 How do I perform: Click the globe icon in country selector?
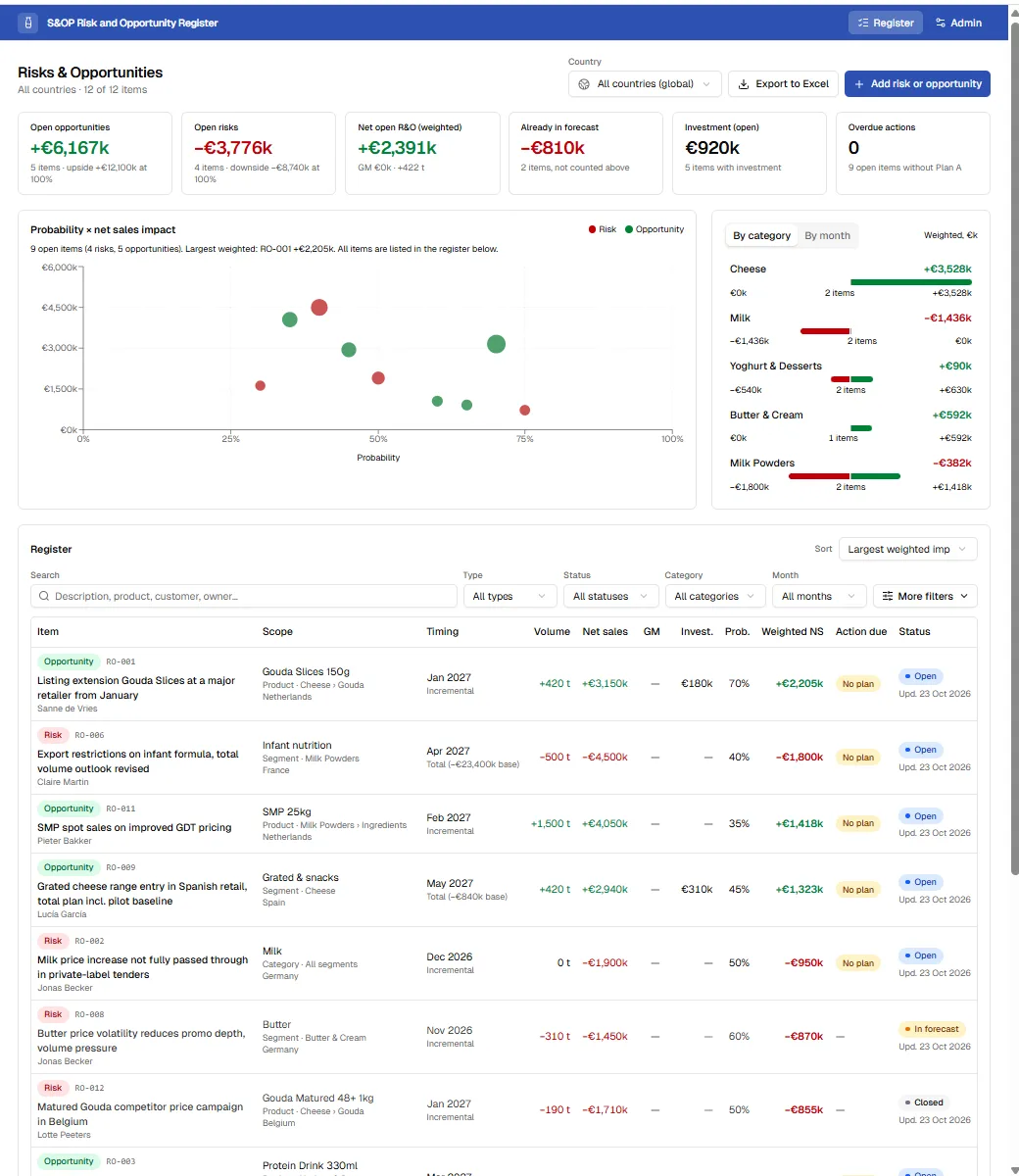point(584,84)
